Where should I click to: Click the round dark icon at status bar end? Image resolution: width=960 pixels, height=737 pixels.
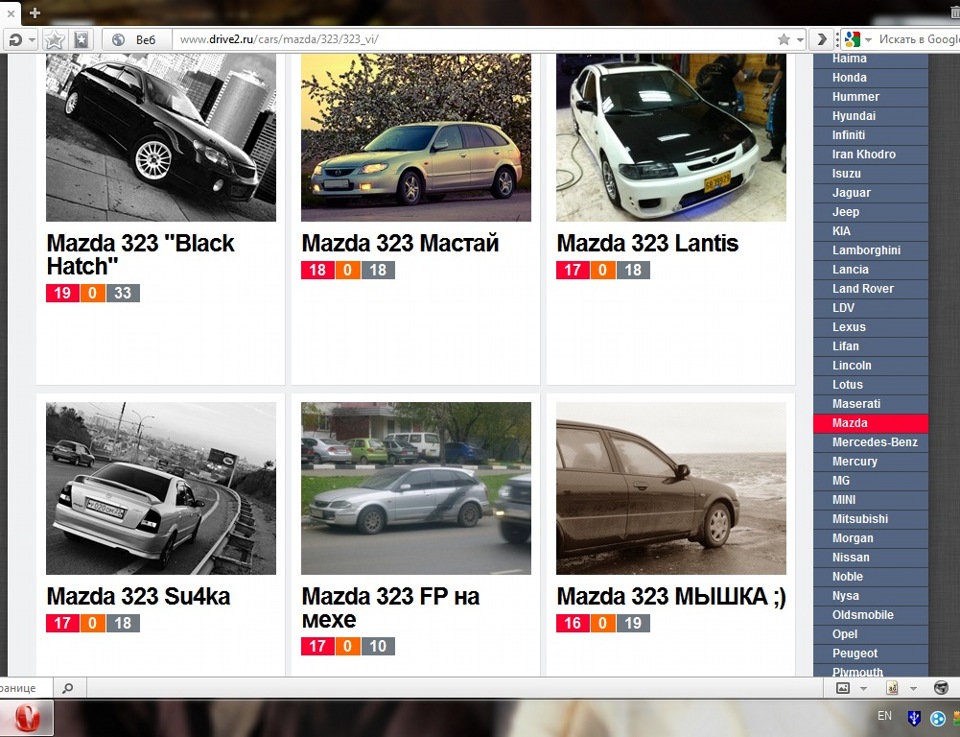[x=941, y=688]
